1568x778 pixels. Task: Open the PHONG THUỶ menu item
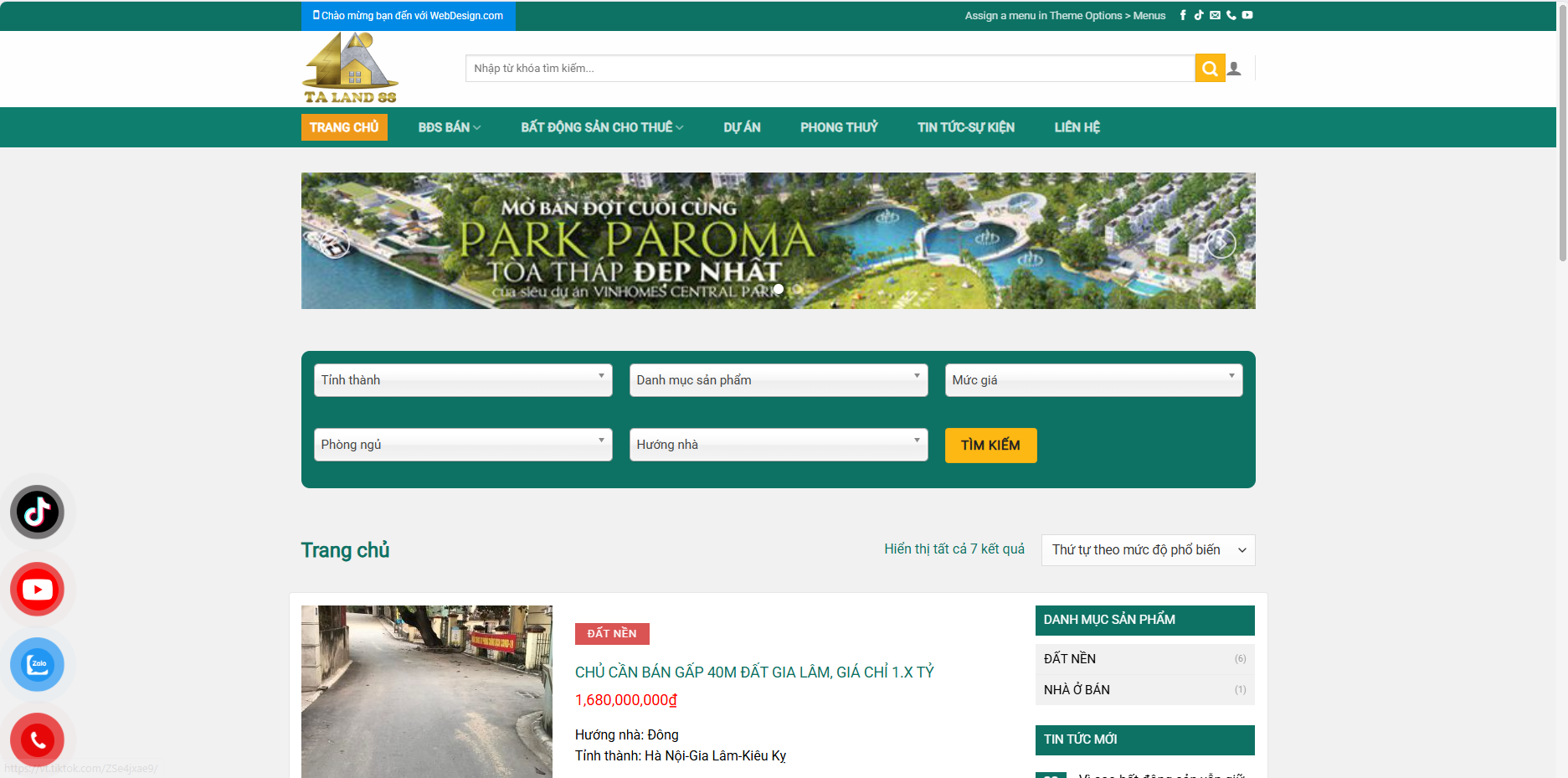click(x=839, y=127)
